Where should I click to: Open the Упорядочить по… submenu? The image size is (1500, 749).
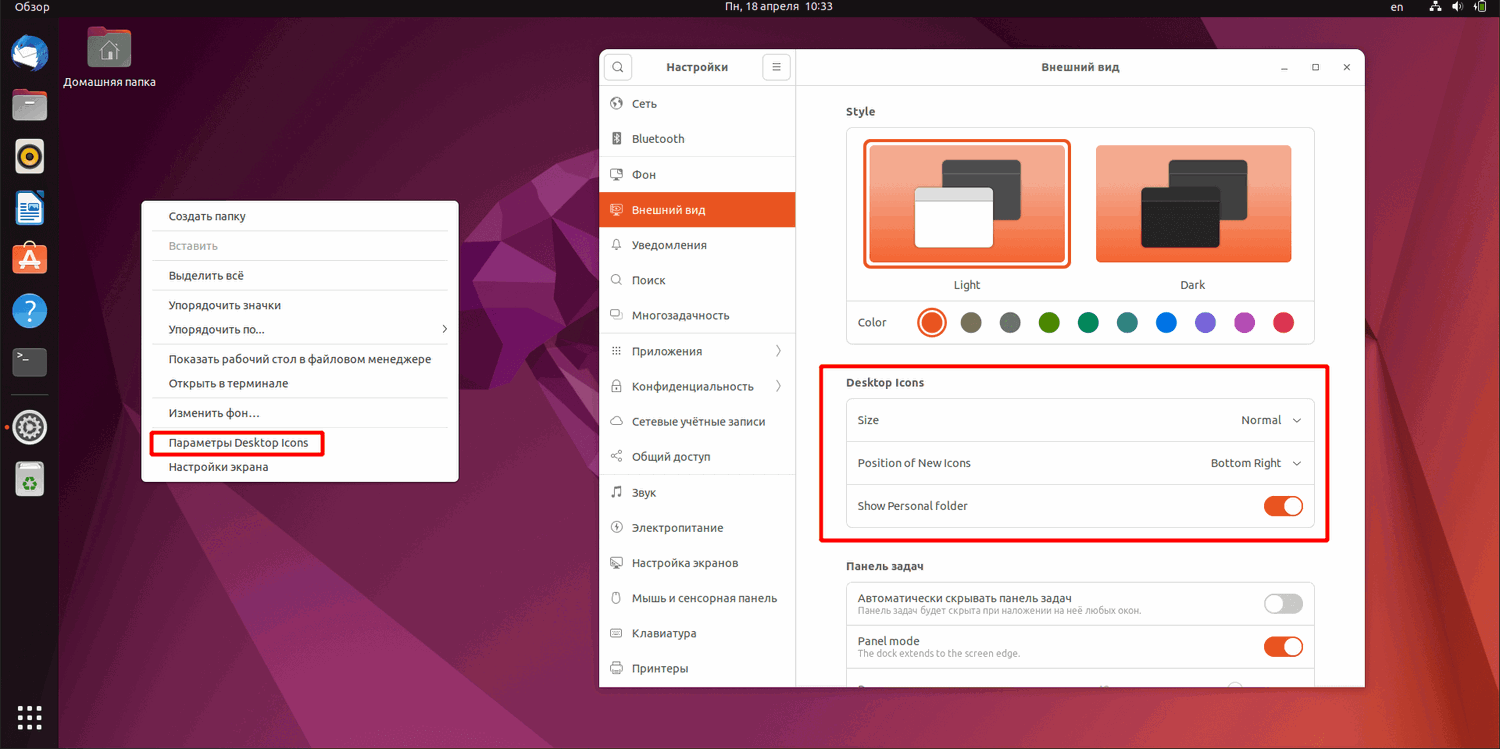[300, 330]
